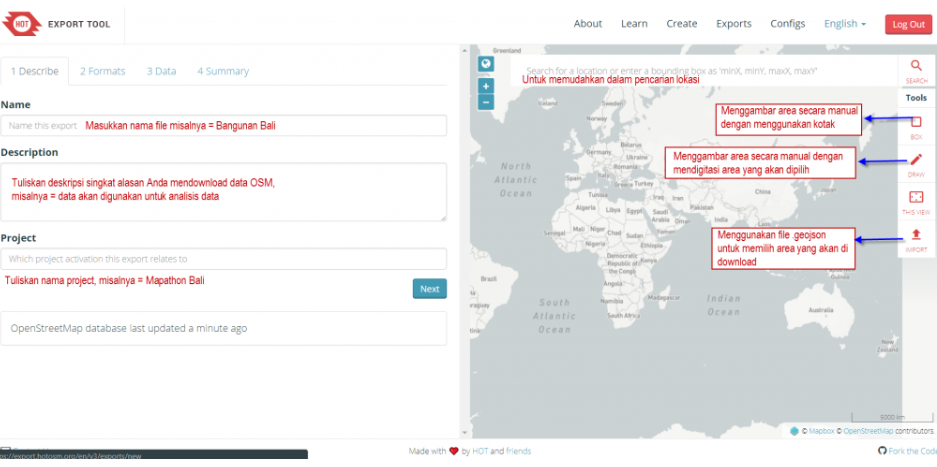Image resolution: width=937 pixels, height=467 pixels.
Task: Click the Search magnifier icon on map
Action: (916, 67)
